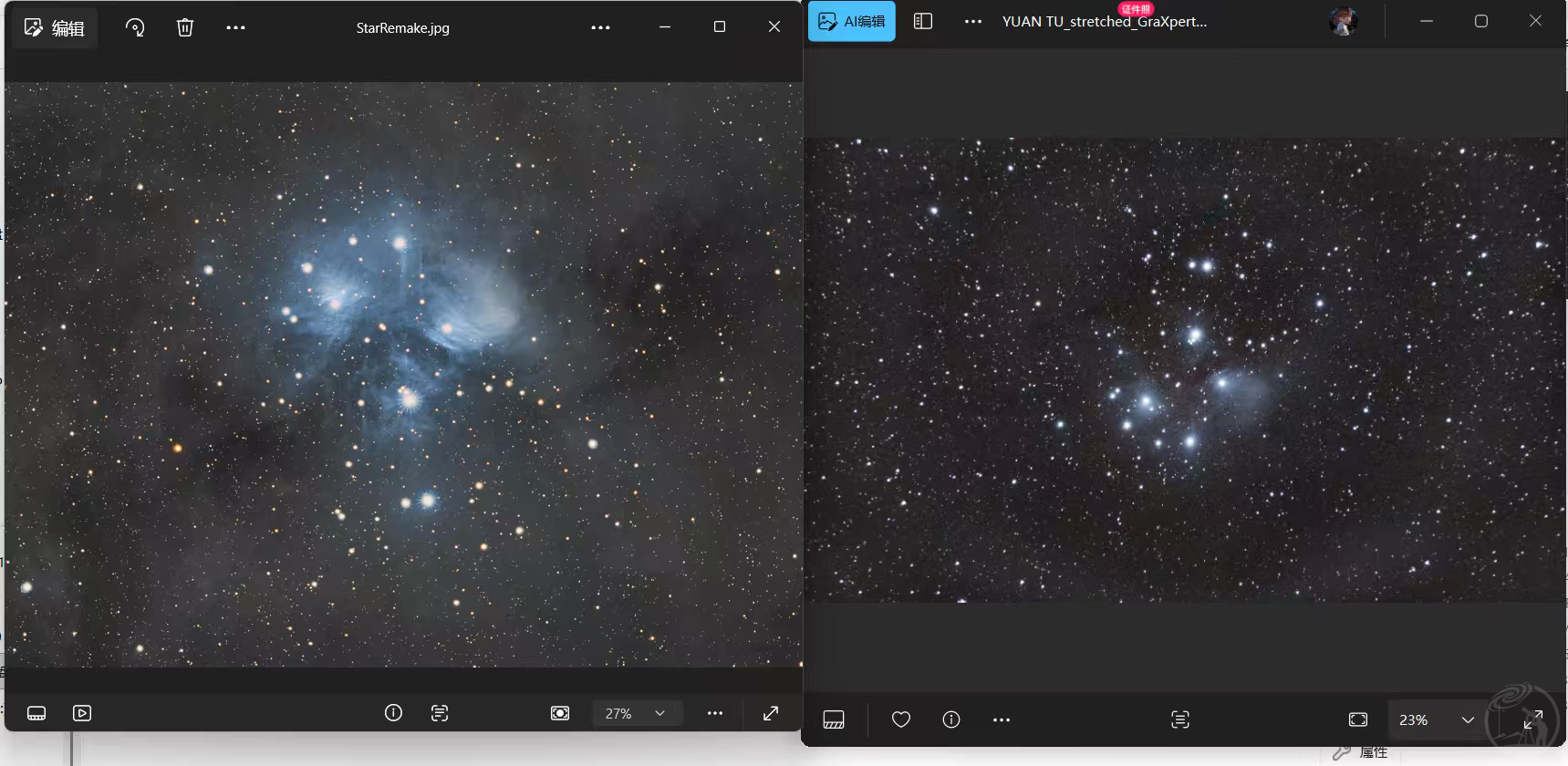Toggle the filmstrip in the StarRemake window
The image size is (1568, 766).
pos(36,713)
